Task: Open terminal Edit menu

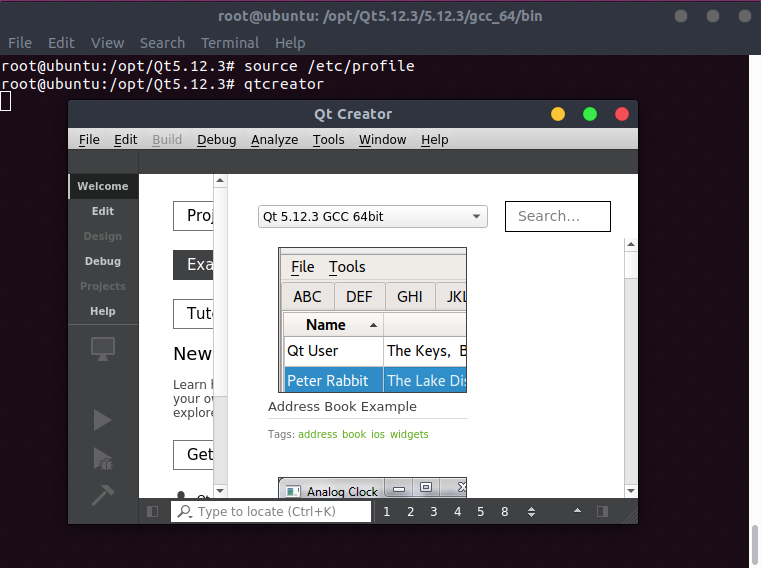Action: (61, 43)
